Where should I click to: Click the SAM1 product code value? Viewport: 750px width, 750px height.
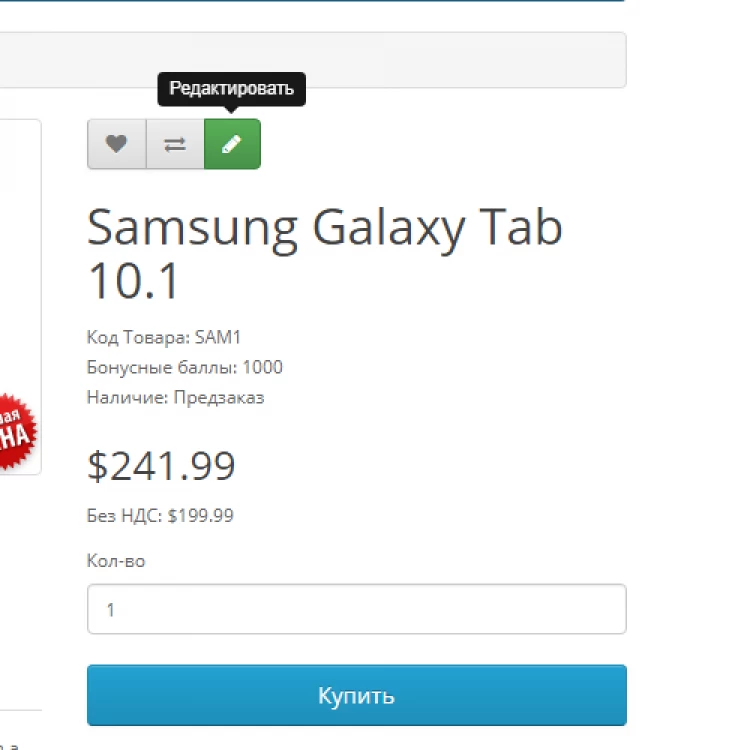(218, 337)
